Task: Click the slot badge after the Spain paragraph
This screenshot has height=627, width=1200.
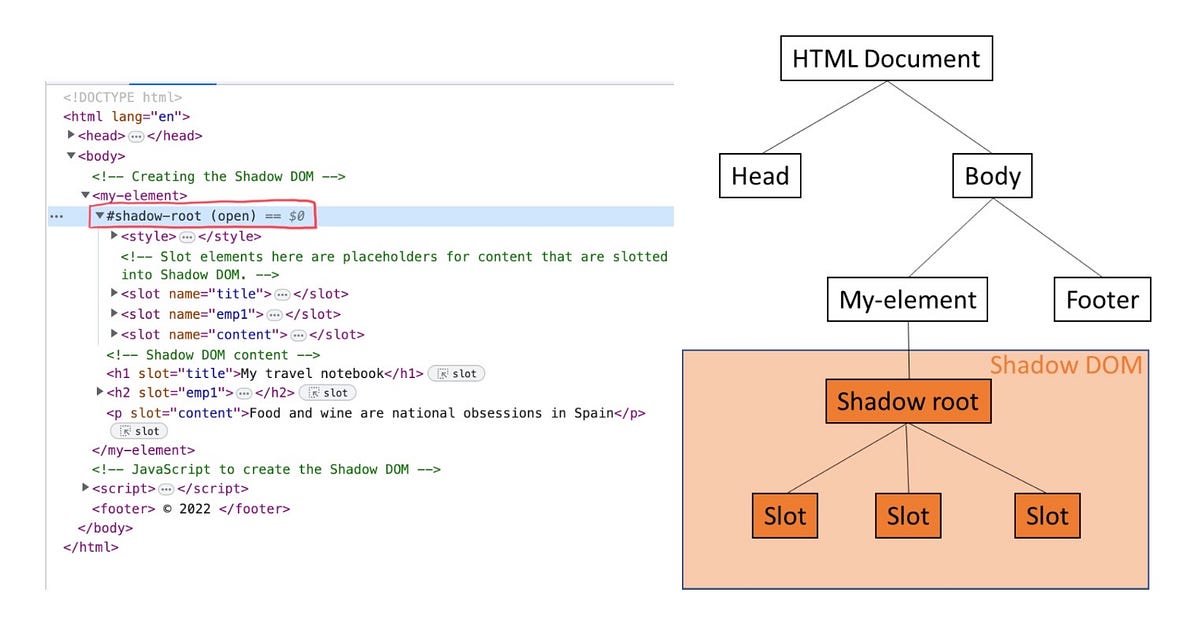Action: click(x=138, y=431)
